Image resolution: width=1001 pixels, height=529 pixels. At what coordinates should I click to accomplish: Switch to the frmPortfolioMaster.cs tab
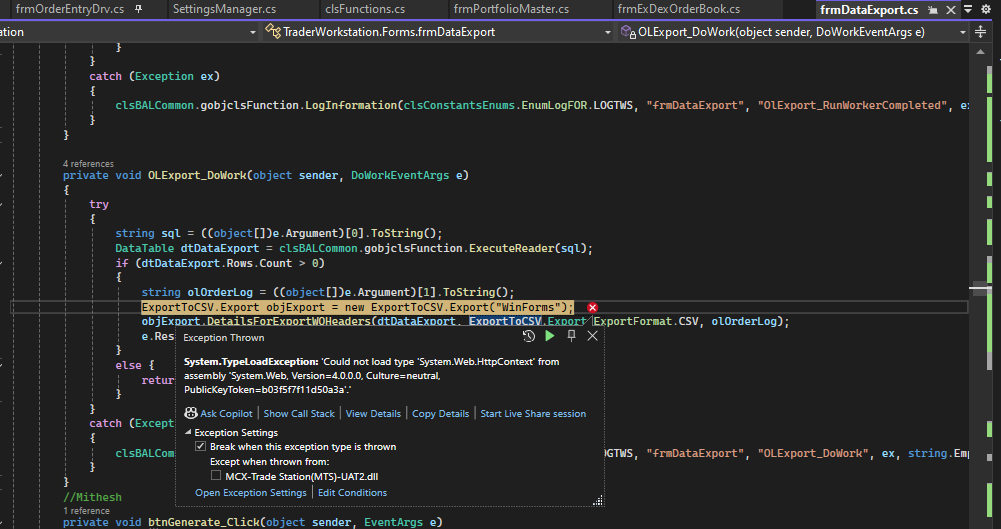510,10
